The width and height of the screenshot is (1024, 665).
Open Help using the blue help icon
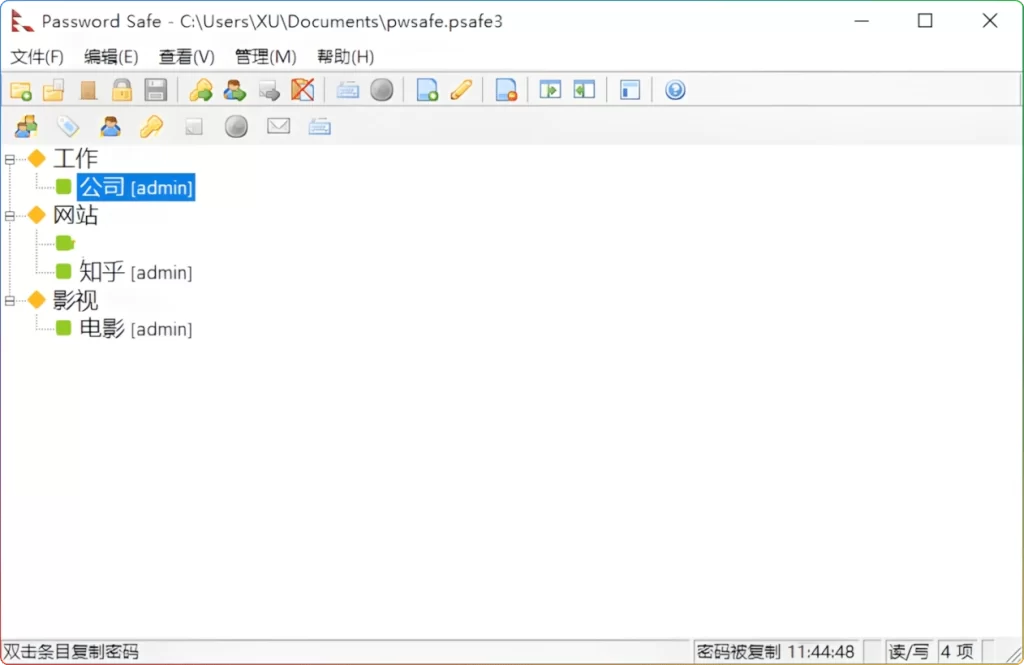tap(675, 90)
